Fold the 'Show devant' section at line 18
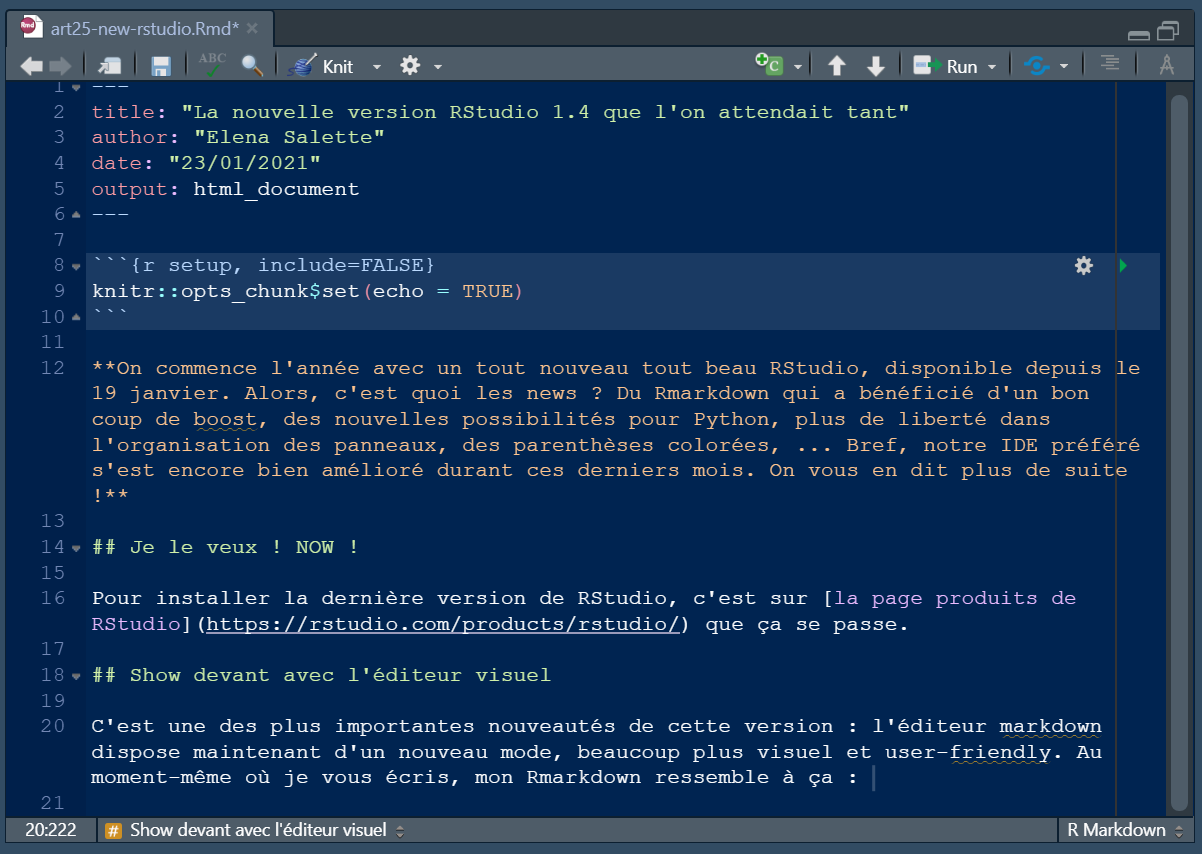The height and width of the screenshot is (854, 1202). [76, 675]
